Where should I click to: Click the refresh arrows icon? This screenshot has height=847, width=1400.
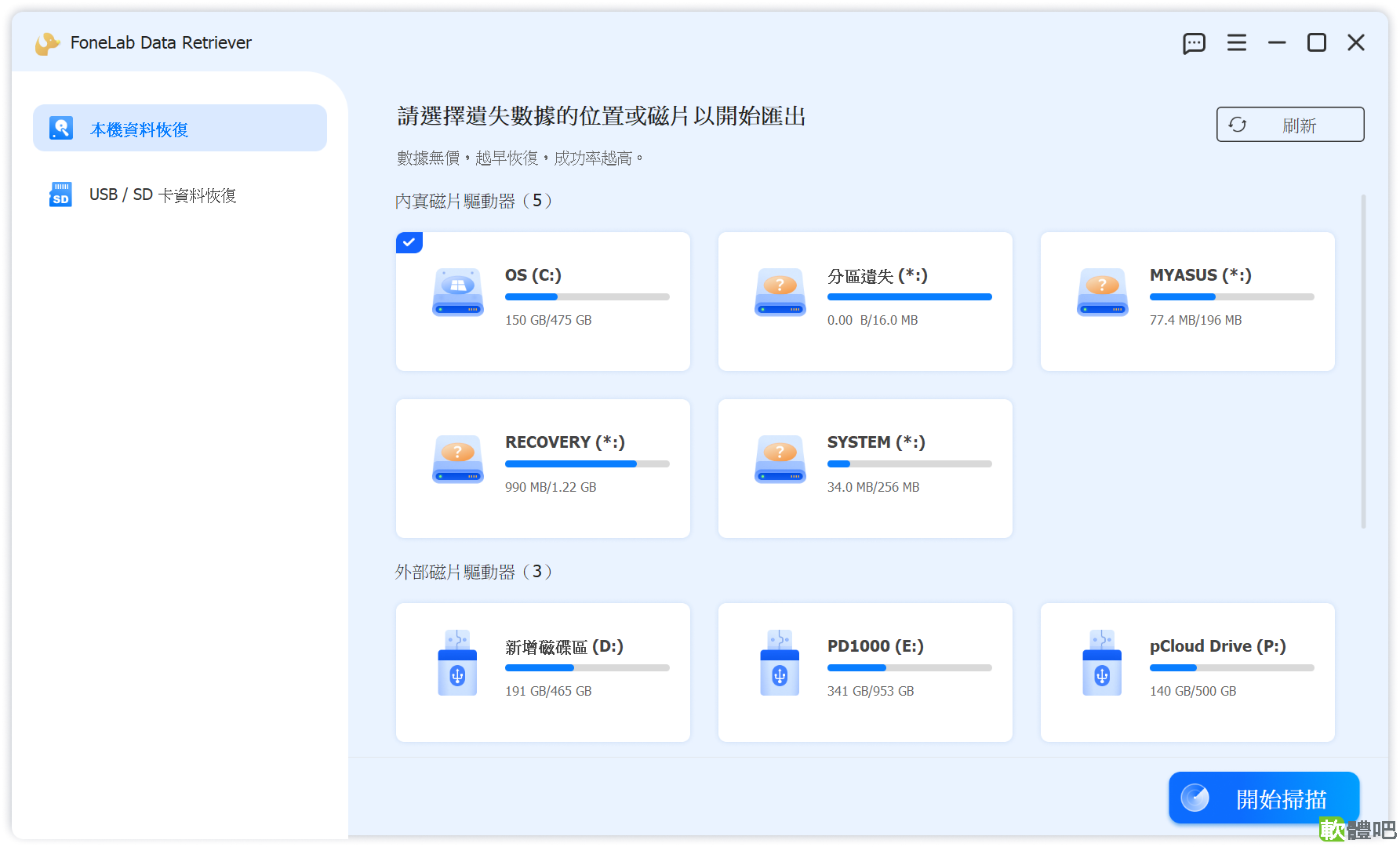click(1238, 125)
